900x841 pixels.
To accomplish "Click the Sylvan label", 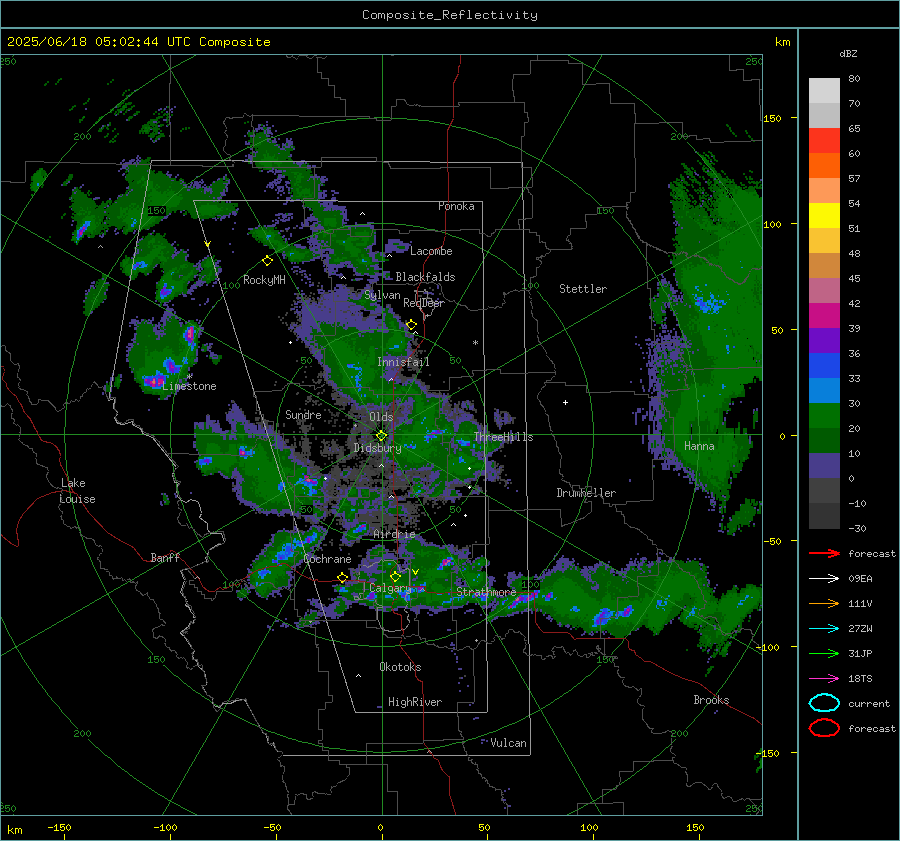I will click(382, 295).
